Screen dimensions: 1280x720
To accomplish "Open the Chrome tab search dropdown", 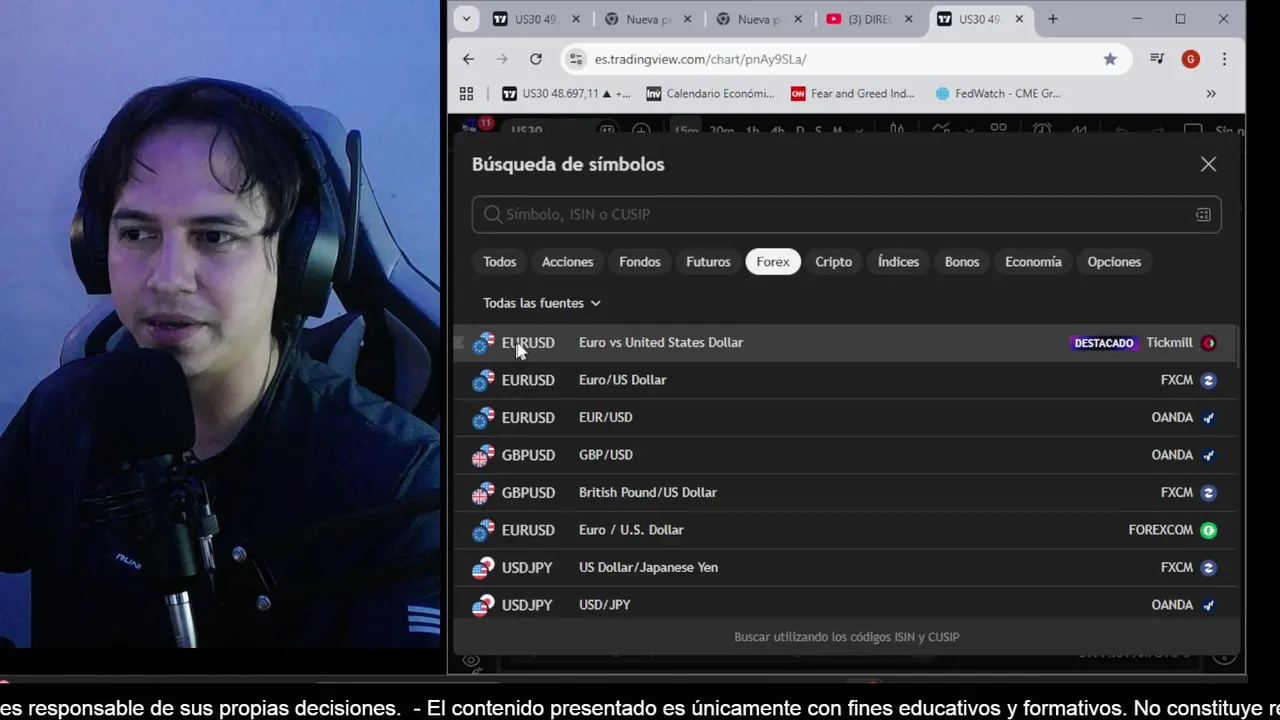I will click(466, 19).
